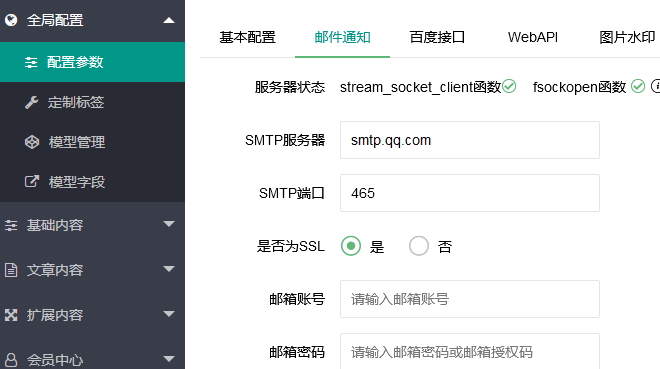
Task: Switch to the WebAPI tab
Action: point(533,37)
